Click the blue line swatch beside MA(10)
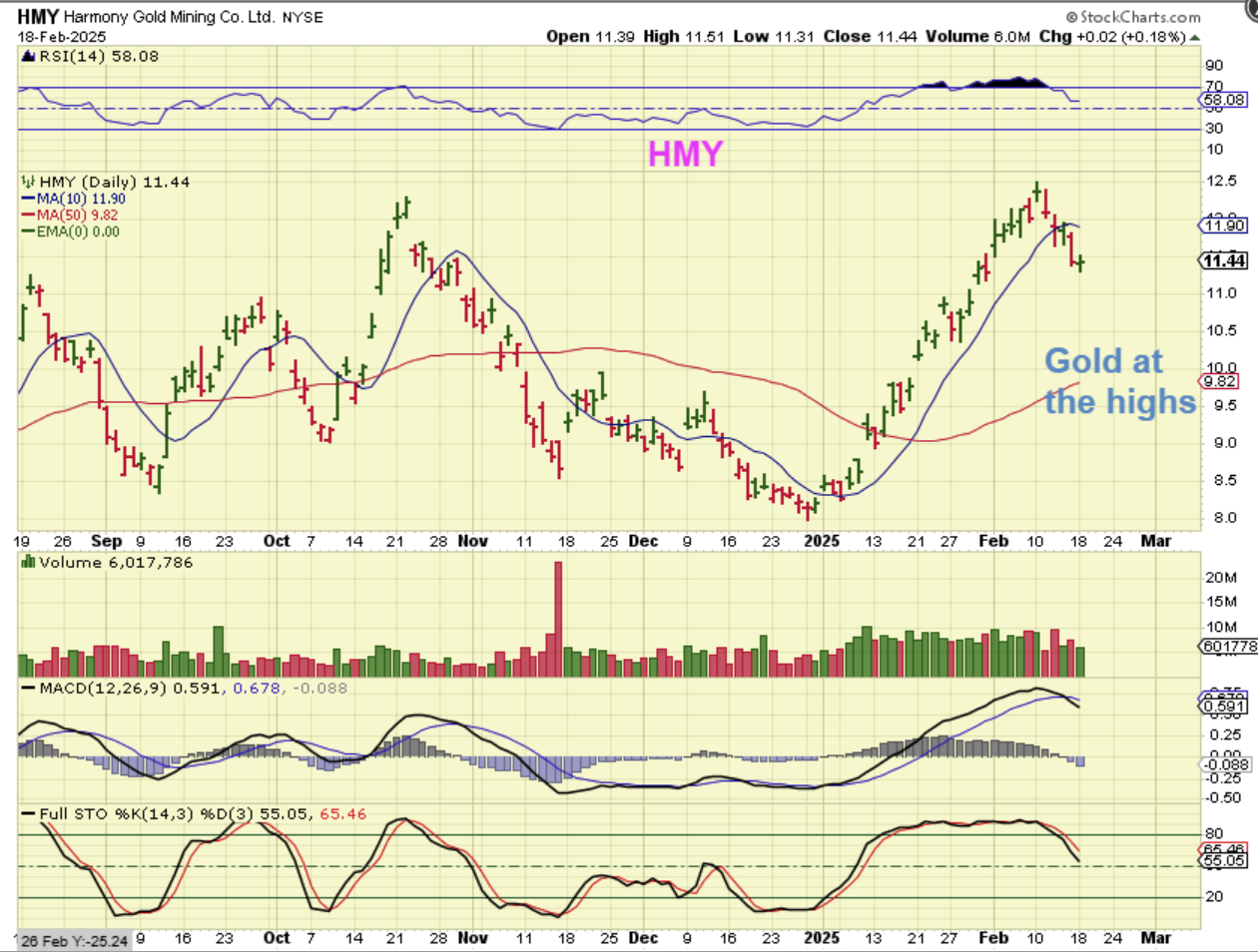This screenshot has height=952, width=1258. (29, 199)
